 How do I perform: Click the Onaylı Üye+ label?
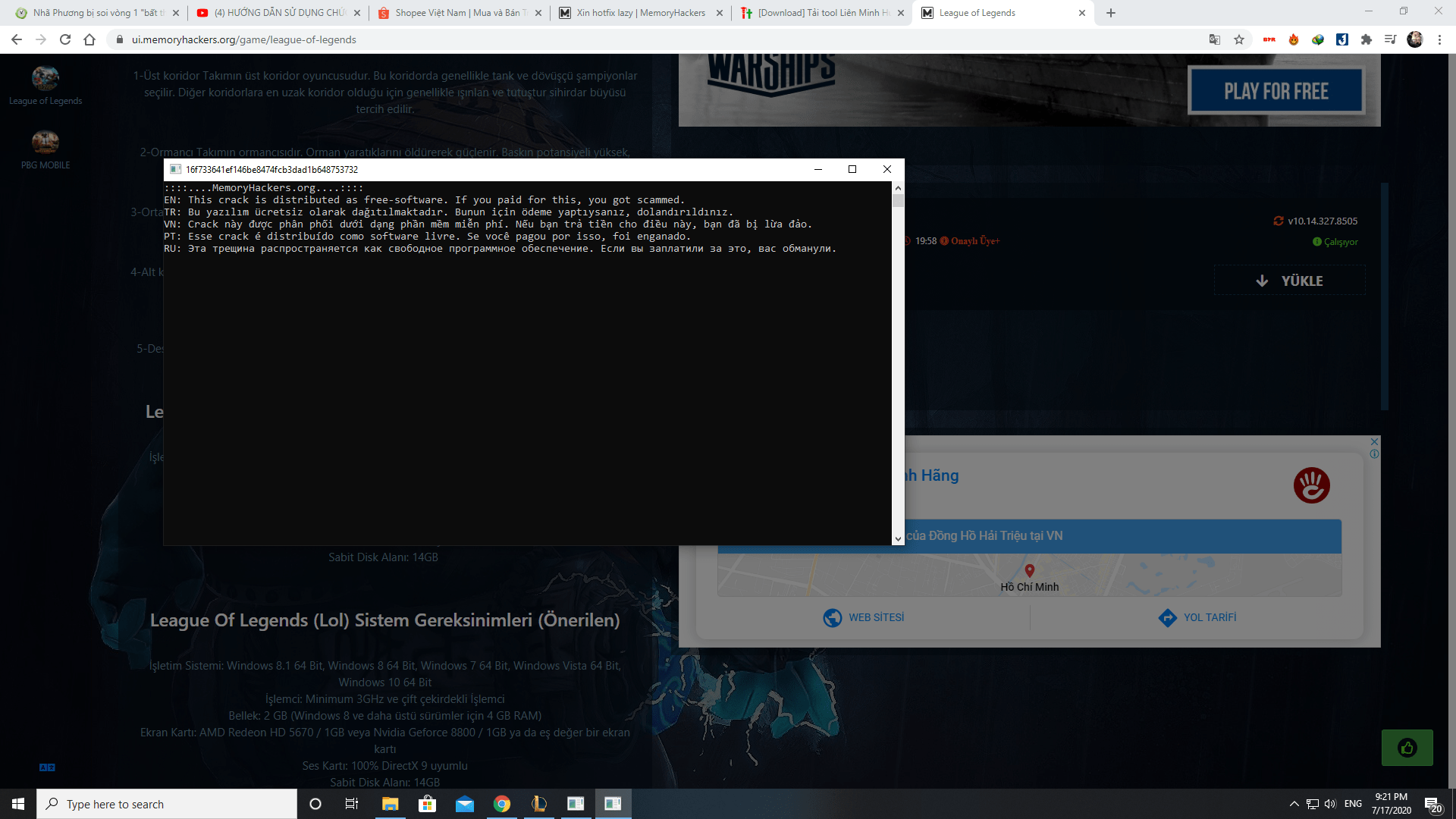[975, 240]
